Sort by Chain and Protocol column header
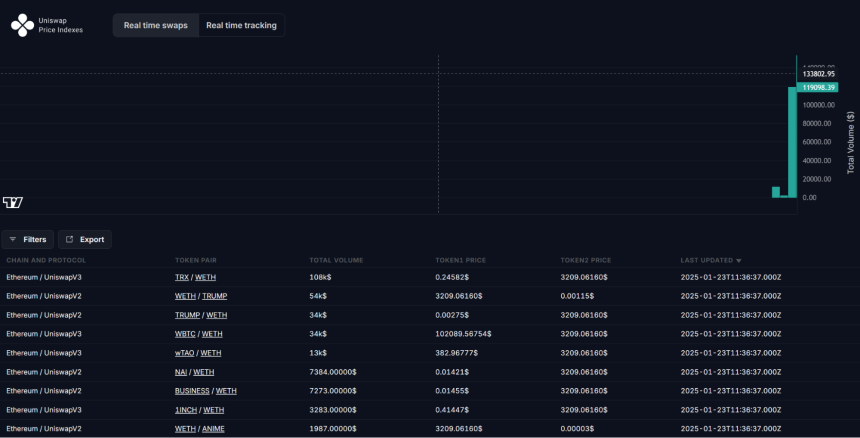 (x=46, y=260)
